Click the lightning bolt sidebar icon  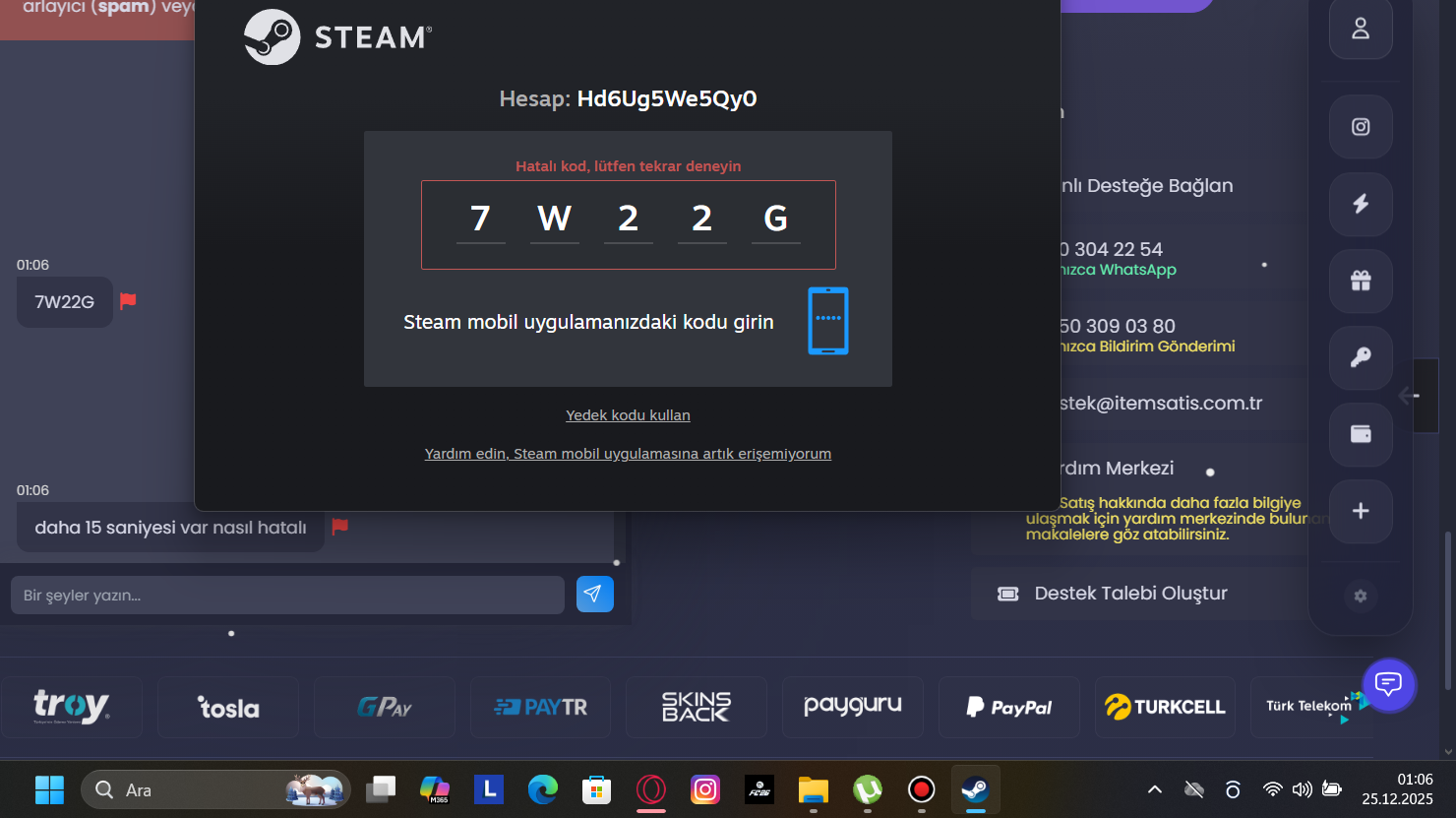[1361, 204]
